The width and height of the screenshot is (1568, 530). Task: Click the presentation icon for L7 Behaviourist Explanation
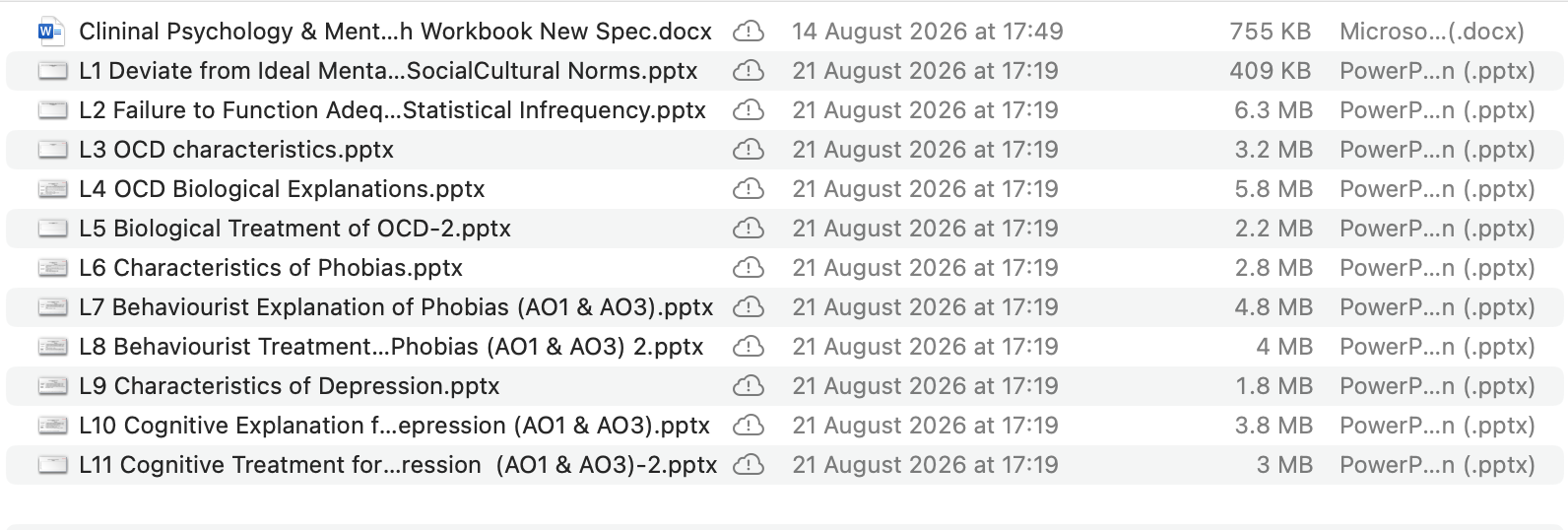pos(52,307)
